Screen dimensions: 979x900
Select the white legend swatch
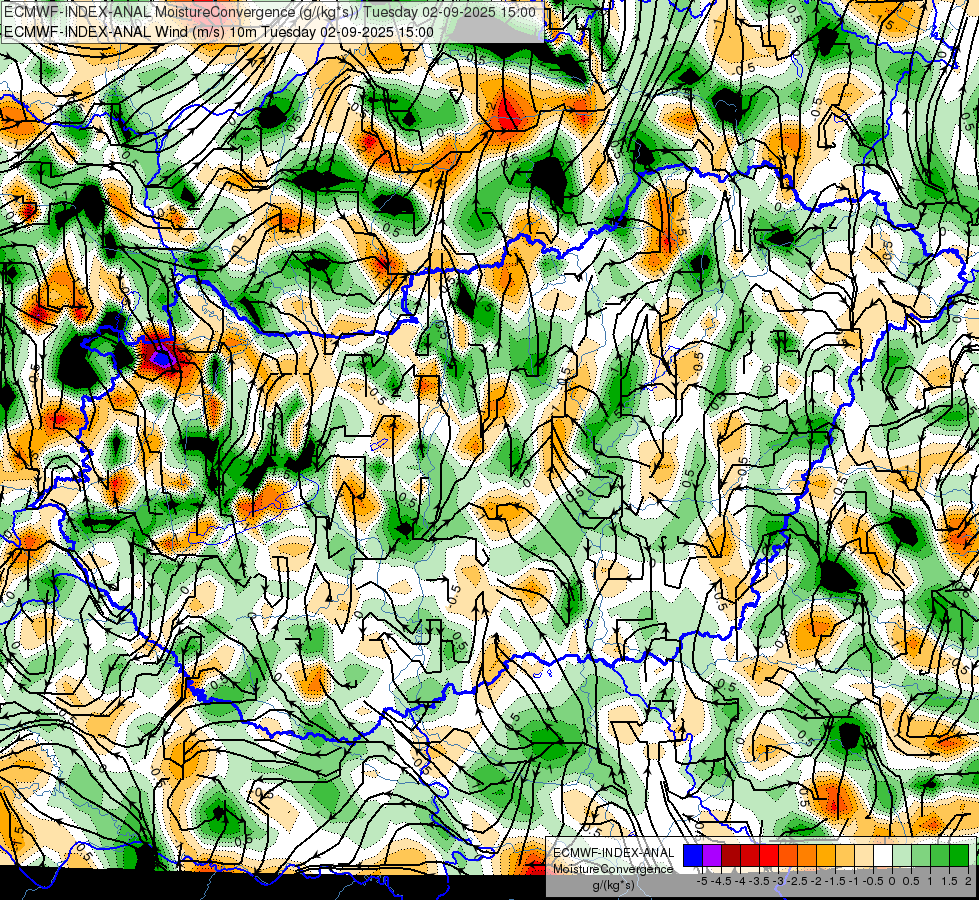(883, 856)
